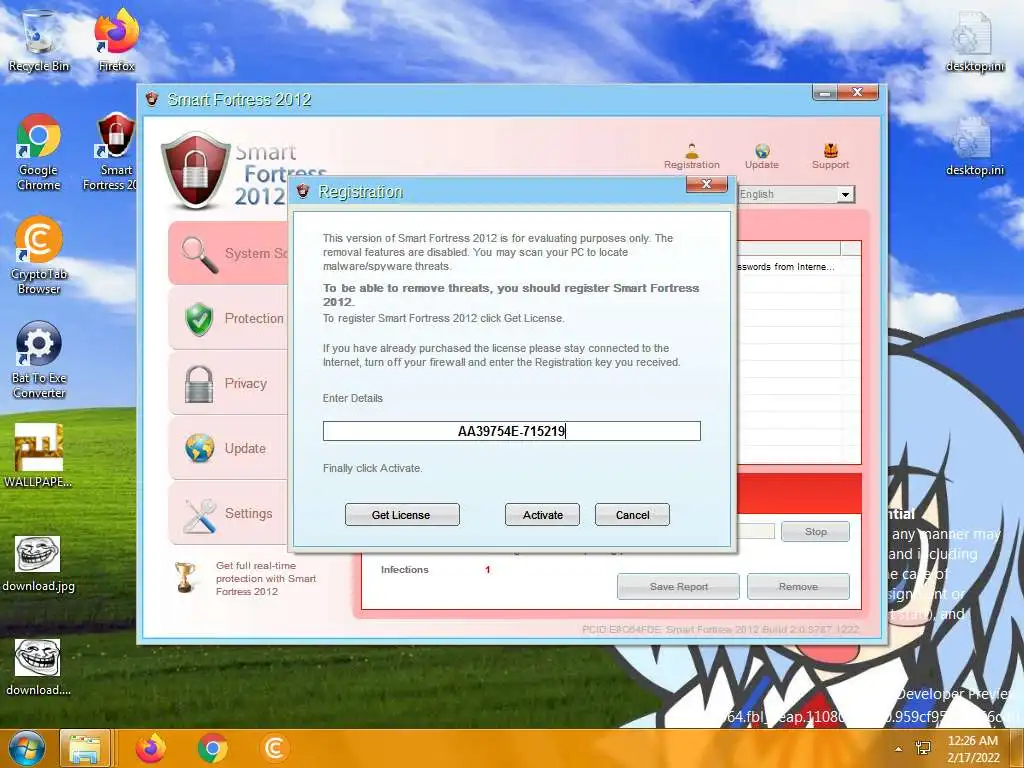This screenshot has height=768, width=1024.
Task: Click the Activate button
Action: pyautogui.click(x=542, y=515)
